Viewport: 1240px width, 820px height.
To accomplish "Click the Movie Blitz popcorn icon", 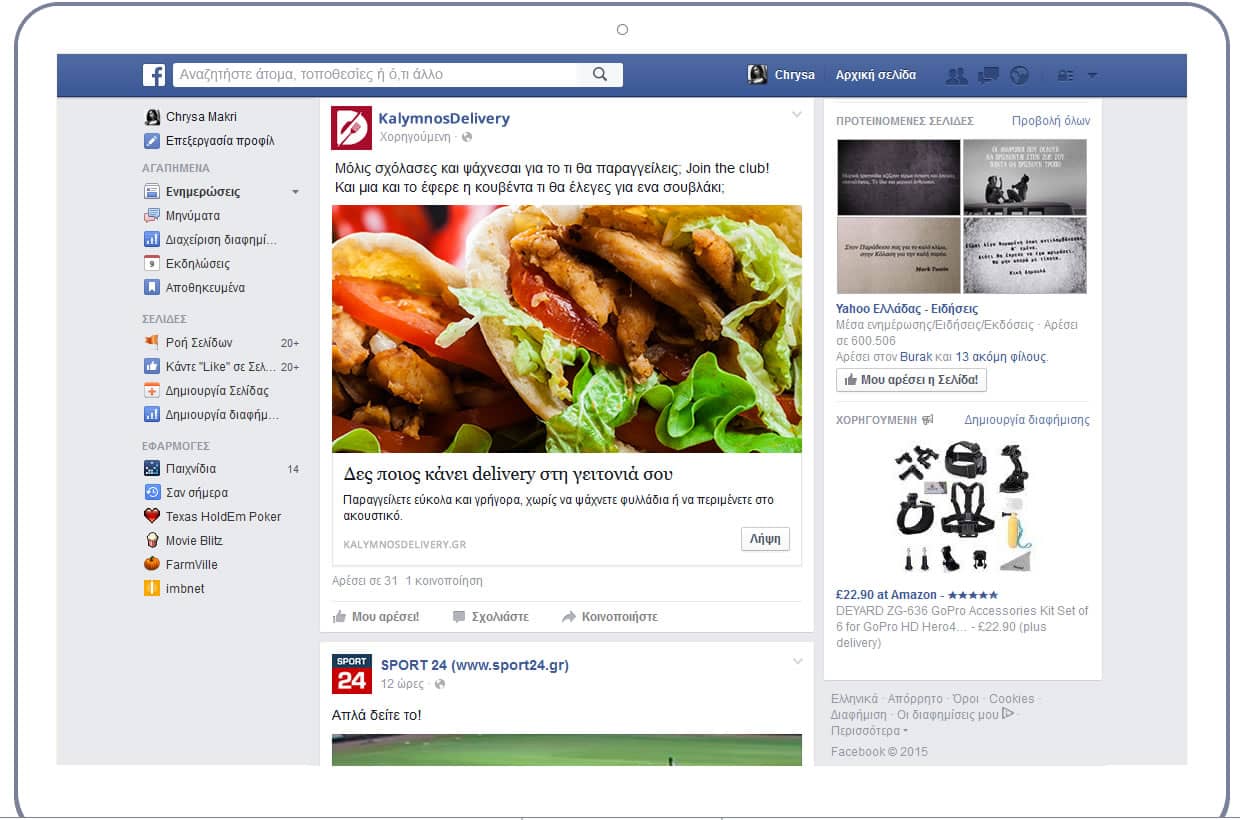I will 152,541.
